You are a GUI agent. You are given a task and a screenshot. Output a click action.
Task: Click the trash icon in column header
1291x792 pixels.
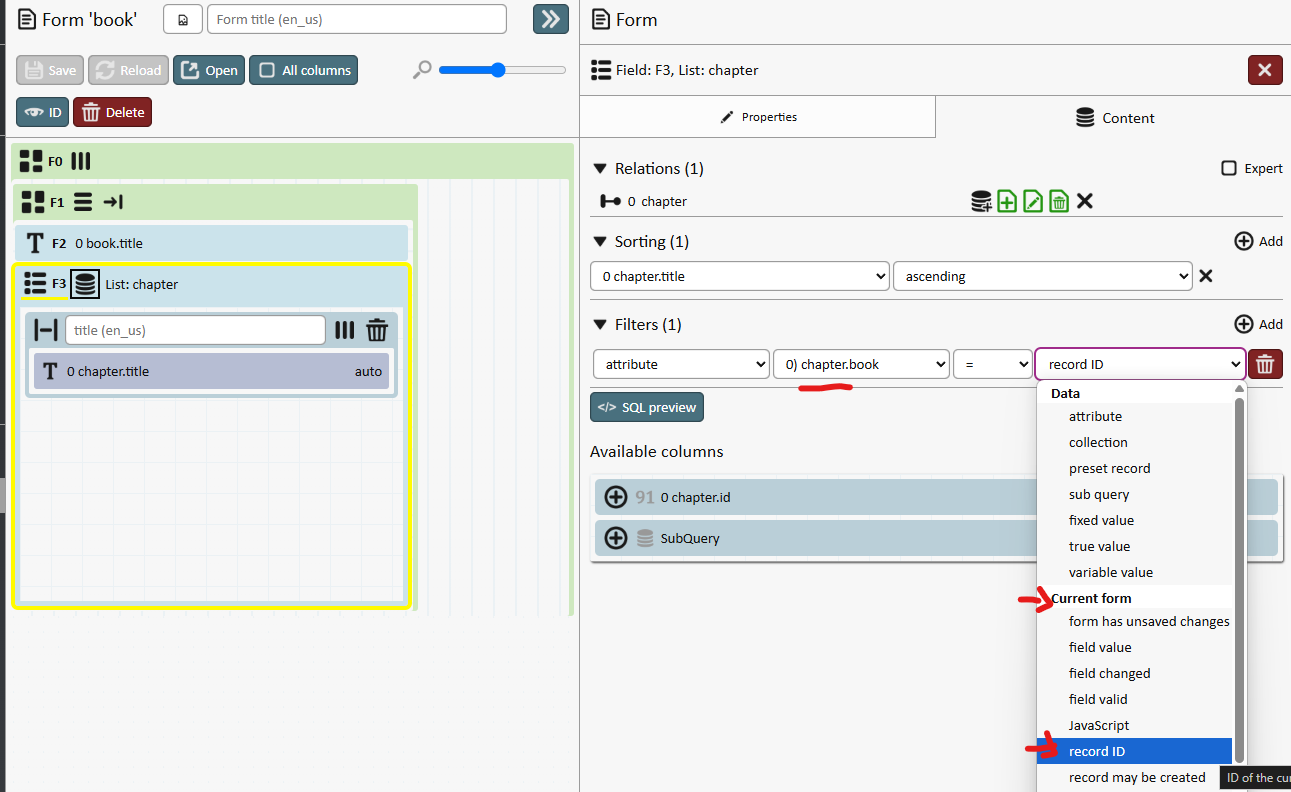(x=377, y=330)
